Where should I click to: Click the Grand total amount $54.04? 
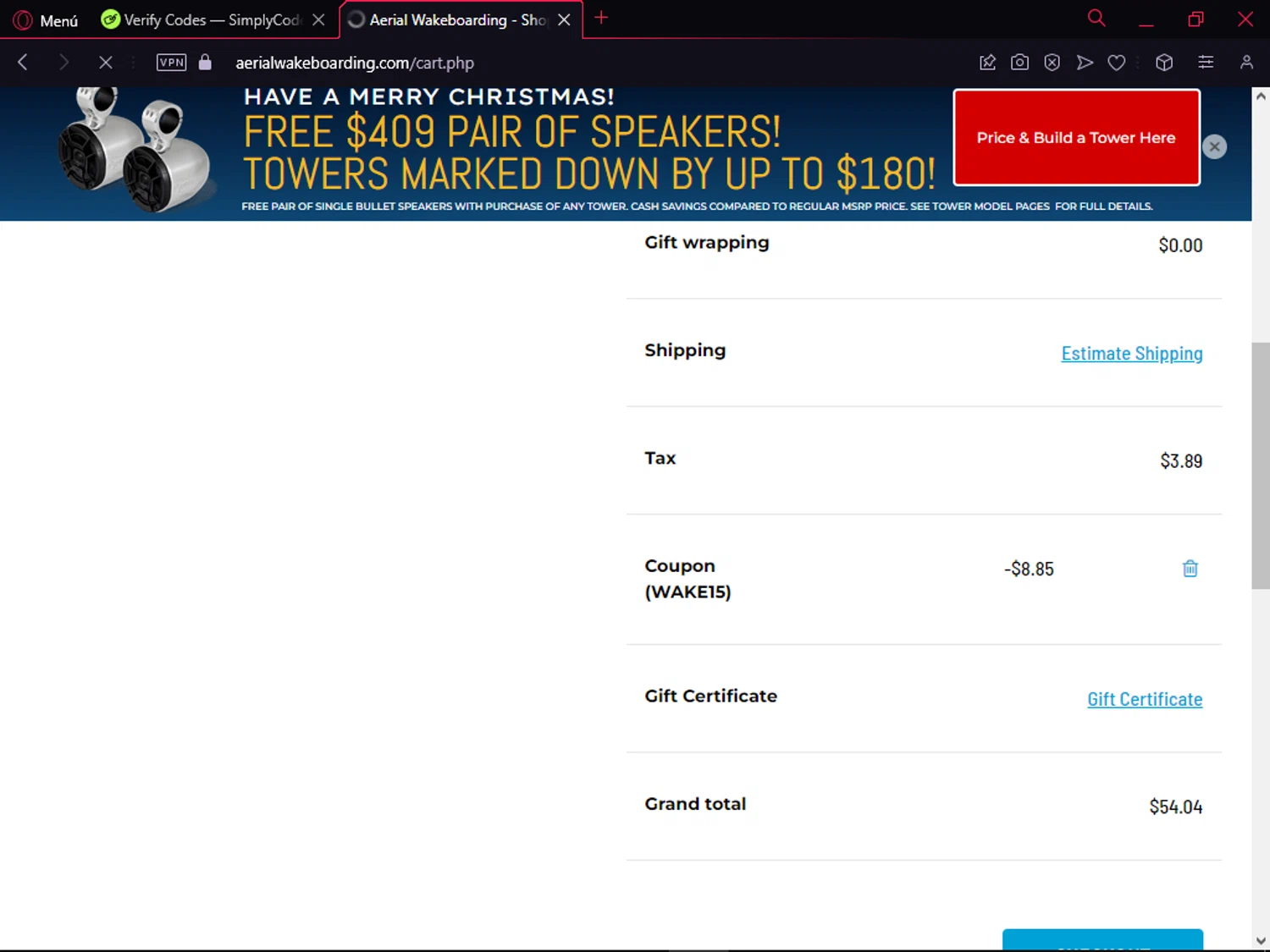[x=1175, y=806]
